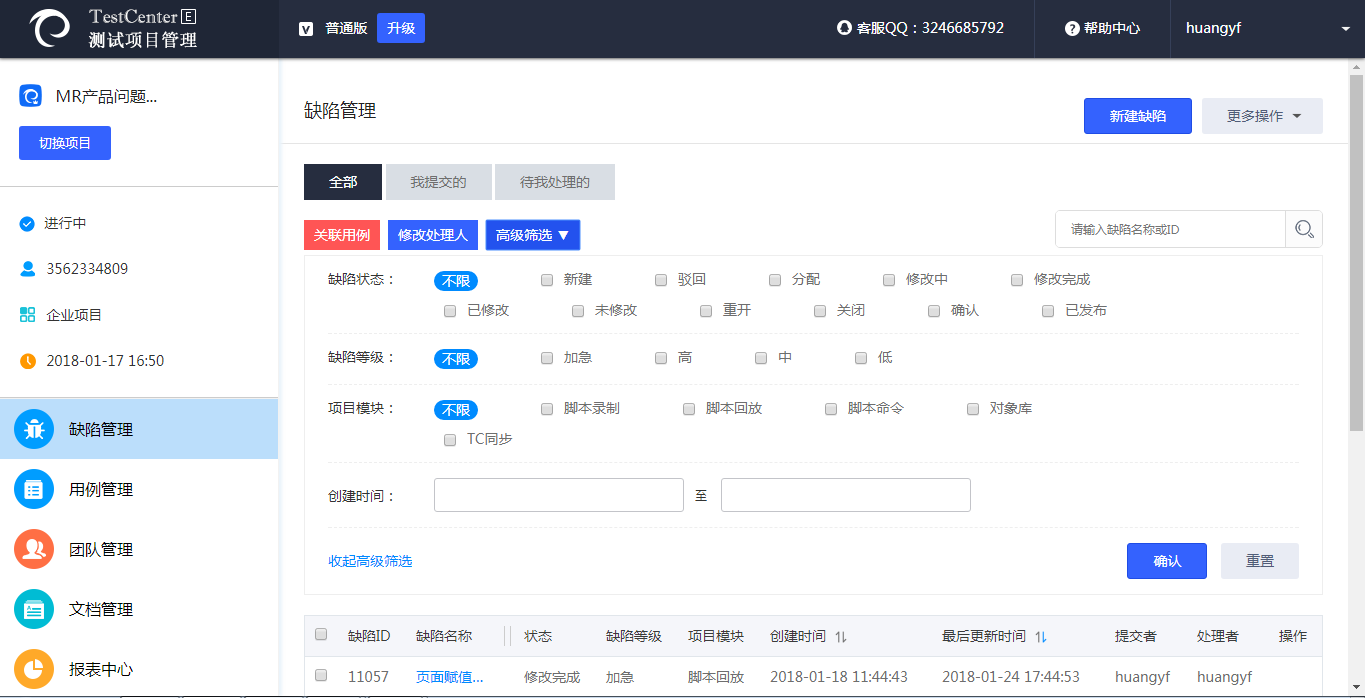Open 用例管理 list icon in sidebar
This screenshot has height=698, width=1365.
click(34, 489)
